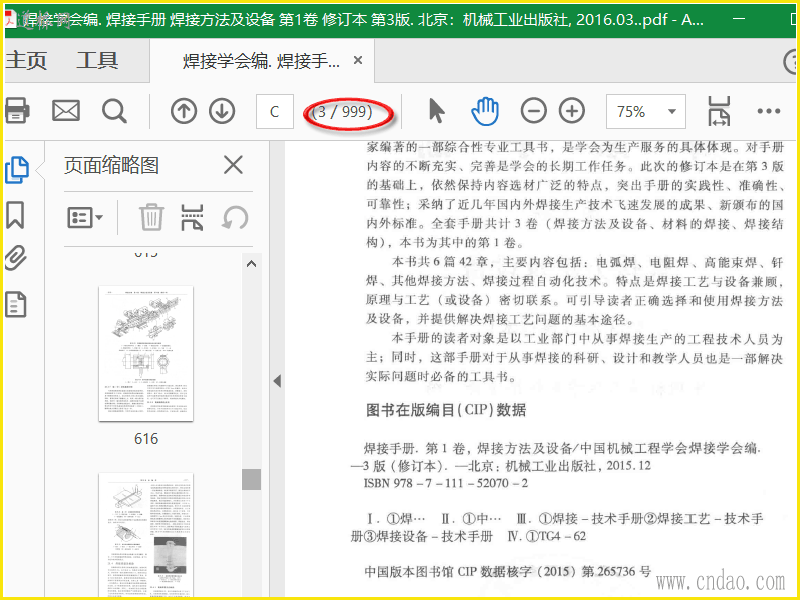Close the 焊接学会编 document tab

pyautogui.click(x=358, y=61)
